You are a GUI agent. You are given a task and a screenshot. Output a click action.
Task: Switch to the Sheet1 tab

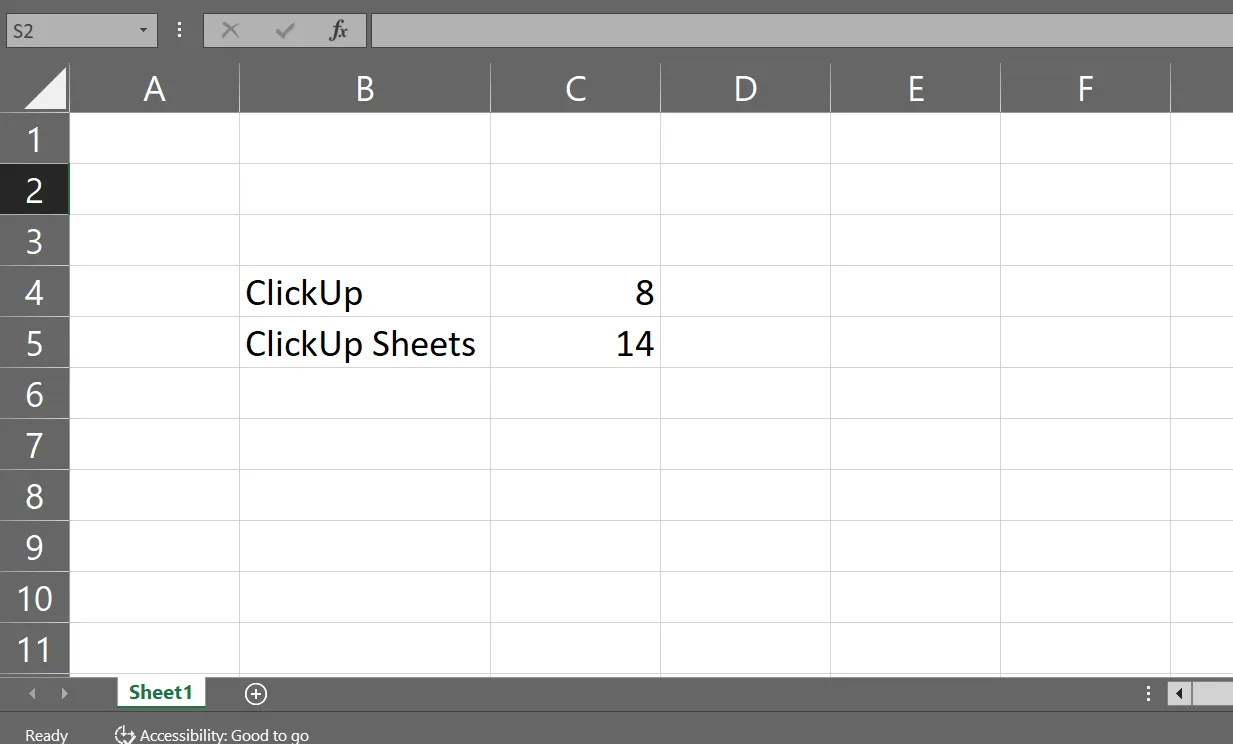point(161,692)
